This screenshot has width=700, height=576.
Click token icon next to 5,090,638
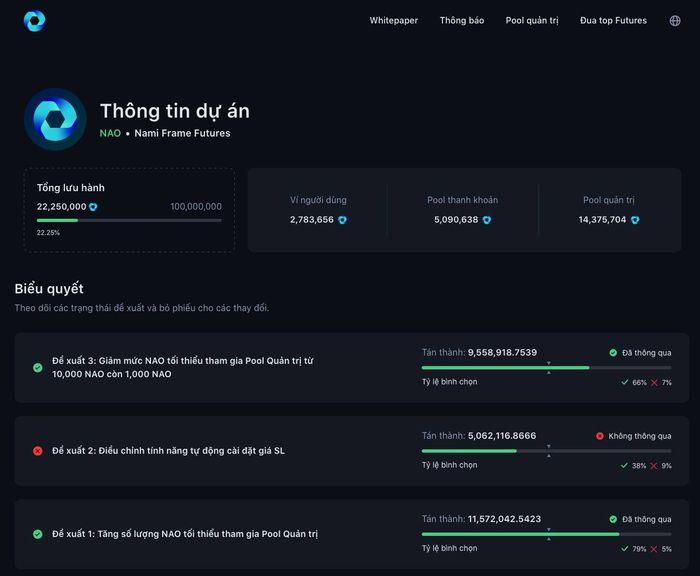pyautogui.click(x=487, y=220)
